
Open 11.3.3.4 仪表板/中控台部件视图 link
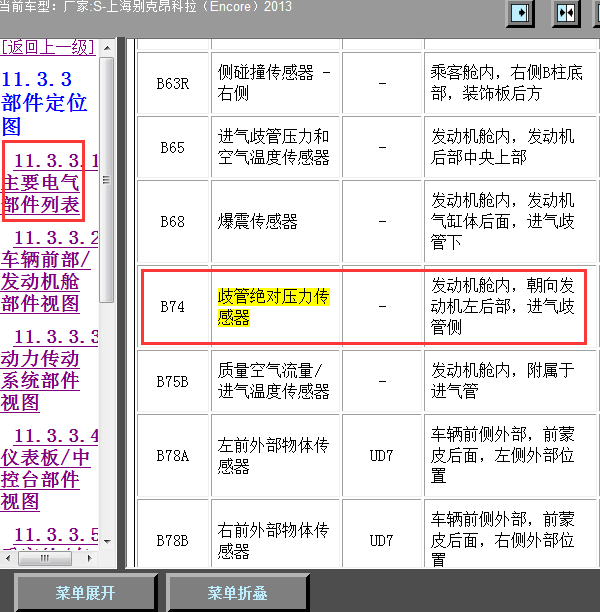[49, 469]
